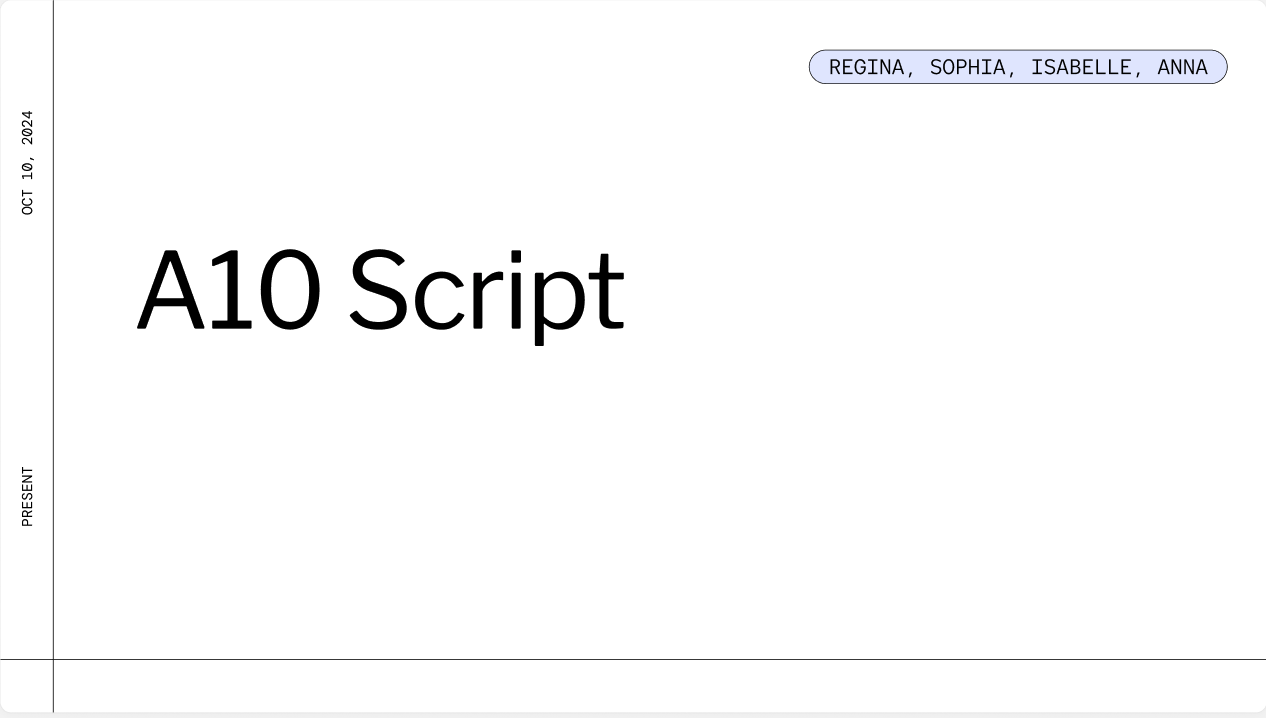Click the name "SOPHIA" inside the badge
1266x718 pixels.
[969, 67]
